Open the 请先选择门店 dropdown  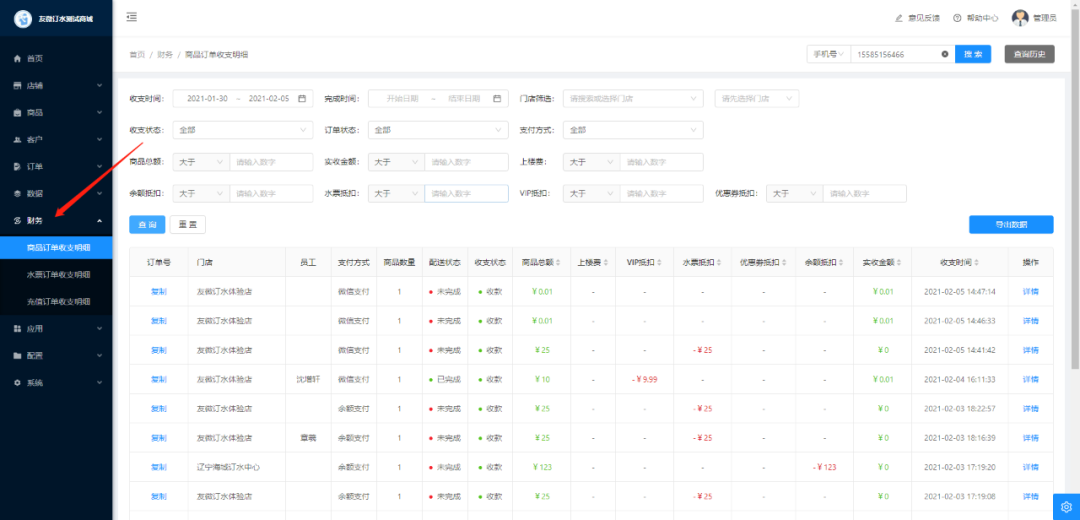pyautogui.click(x=757, y=98)
